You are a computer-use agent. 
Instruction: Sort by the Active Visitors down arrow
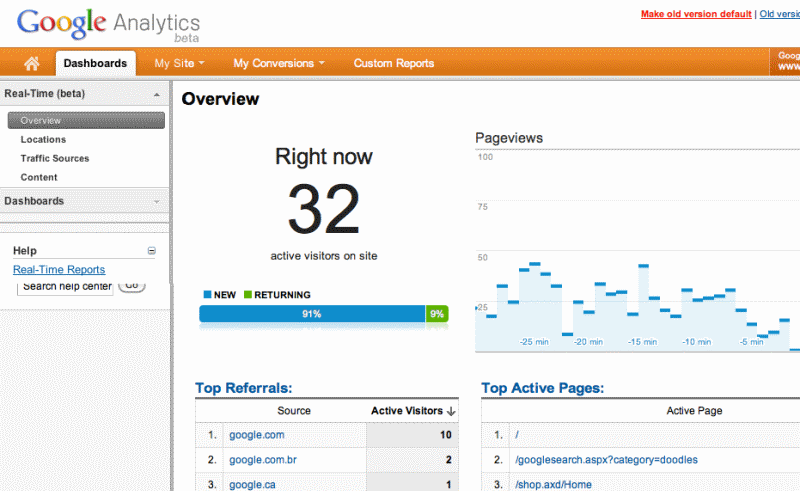tap(451, 411)
